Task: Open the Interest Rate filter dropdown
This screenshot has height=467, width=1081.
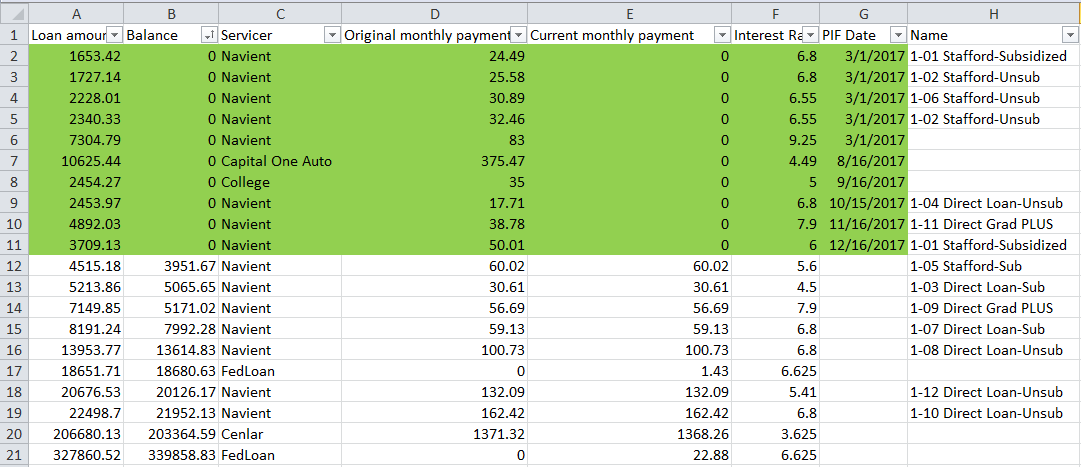Action: (x=811, y=35)
